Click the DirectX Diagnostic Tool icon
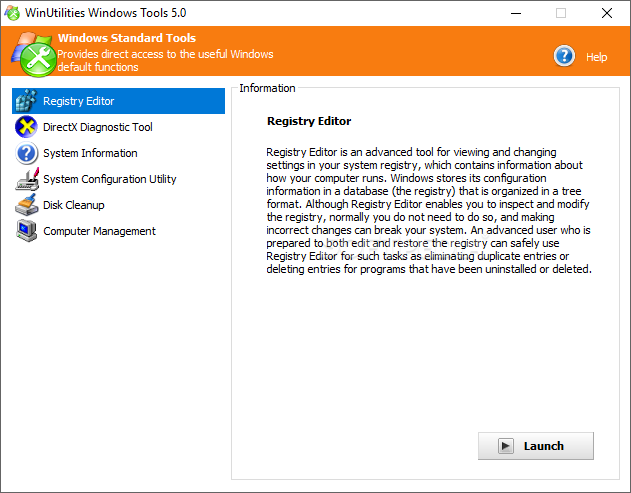 [x=26, y=127]
